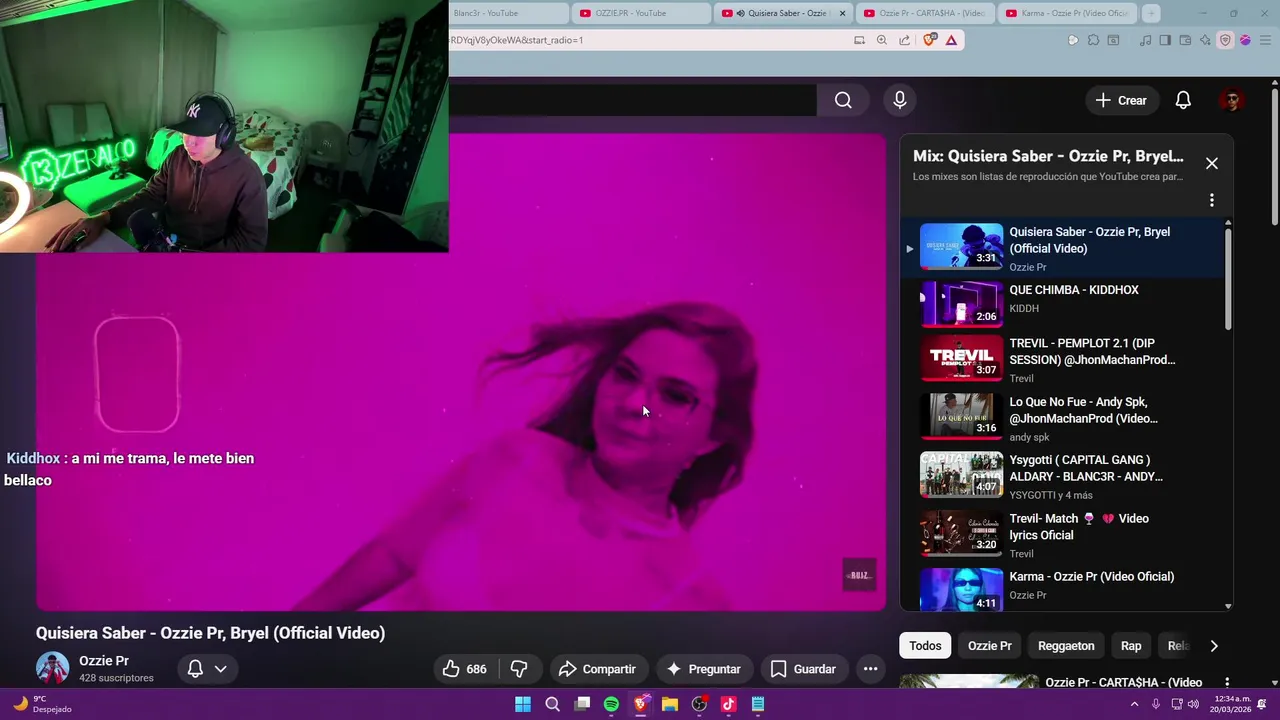Viewport: 1280px width, 720px height.
Task: Click the Preguntar button
Action: coord(704,669)
